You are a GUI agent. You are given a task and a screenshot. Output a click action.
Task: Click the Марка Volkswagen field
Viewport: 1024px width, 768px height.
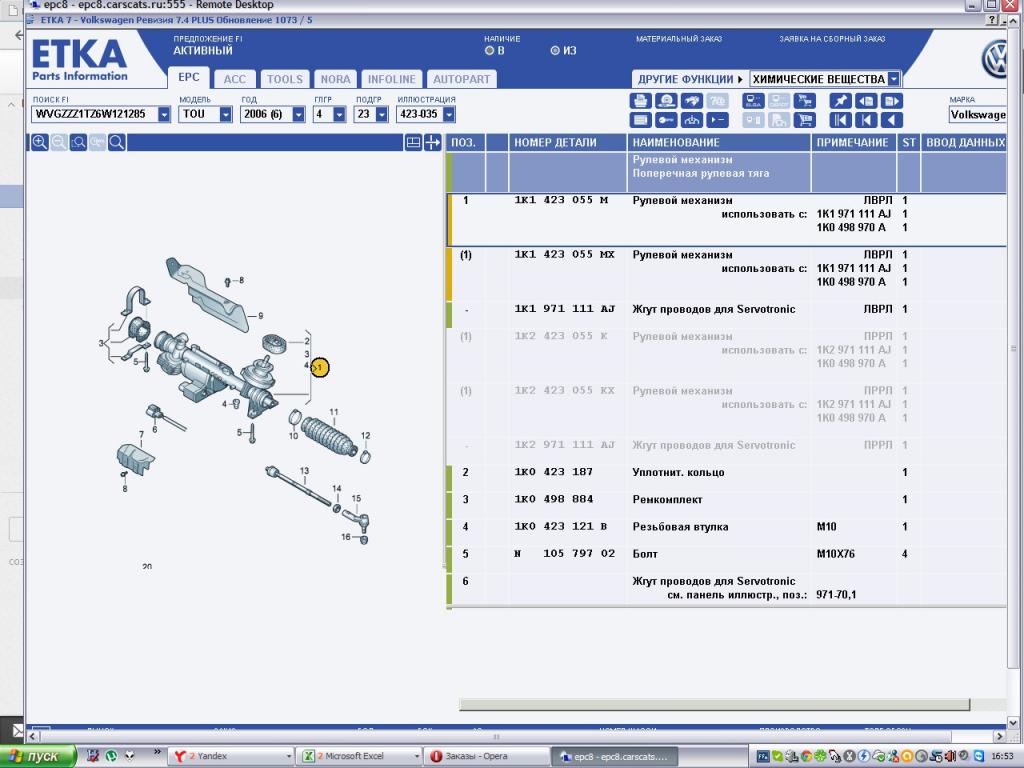(978, 114)
